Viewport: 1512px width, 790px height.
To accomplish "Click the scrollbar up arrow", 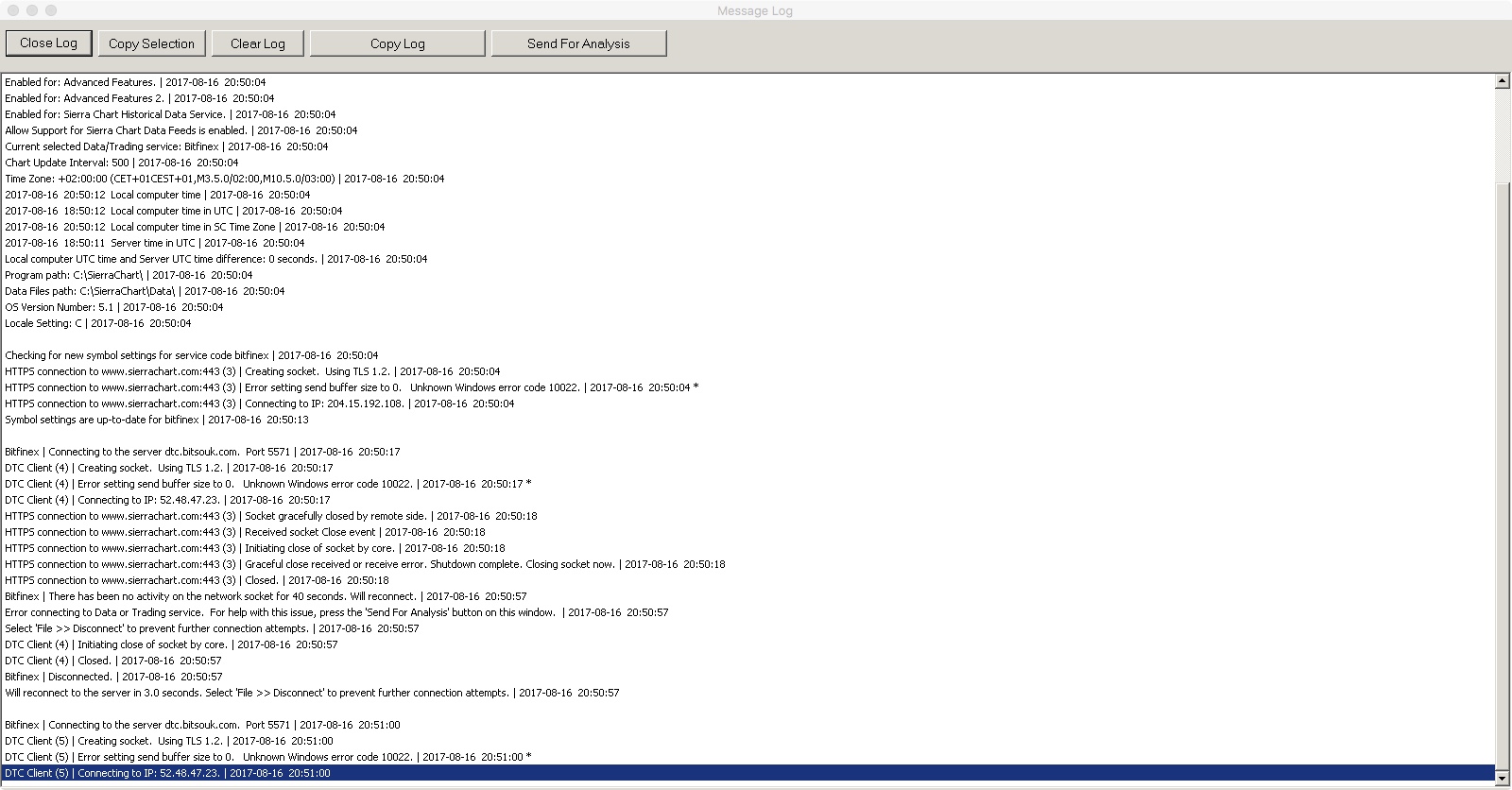I will pyautogui.click(x=1503, y=81).
